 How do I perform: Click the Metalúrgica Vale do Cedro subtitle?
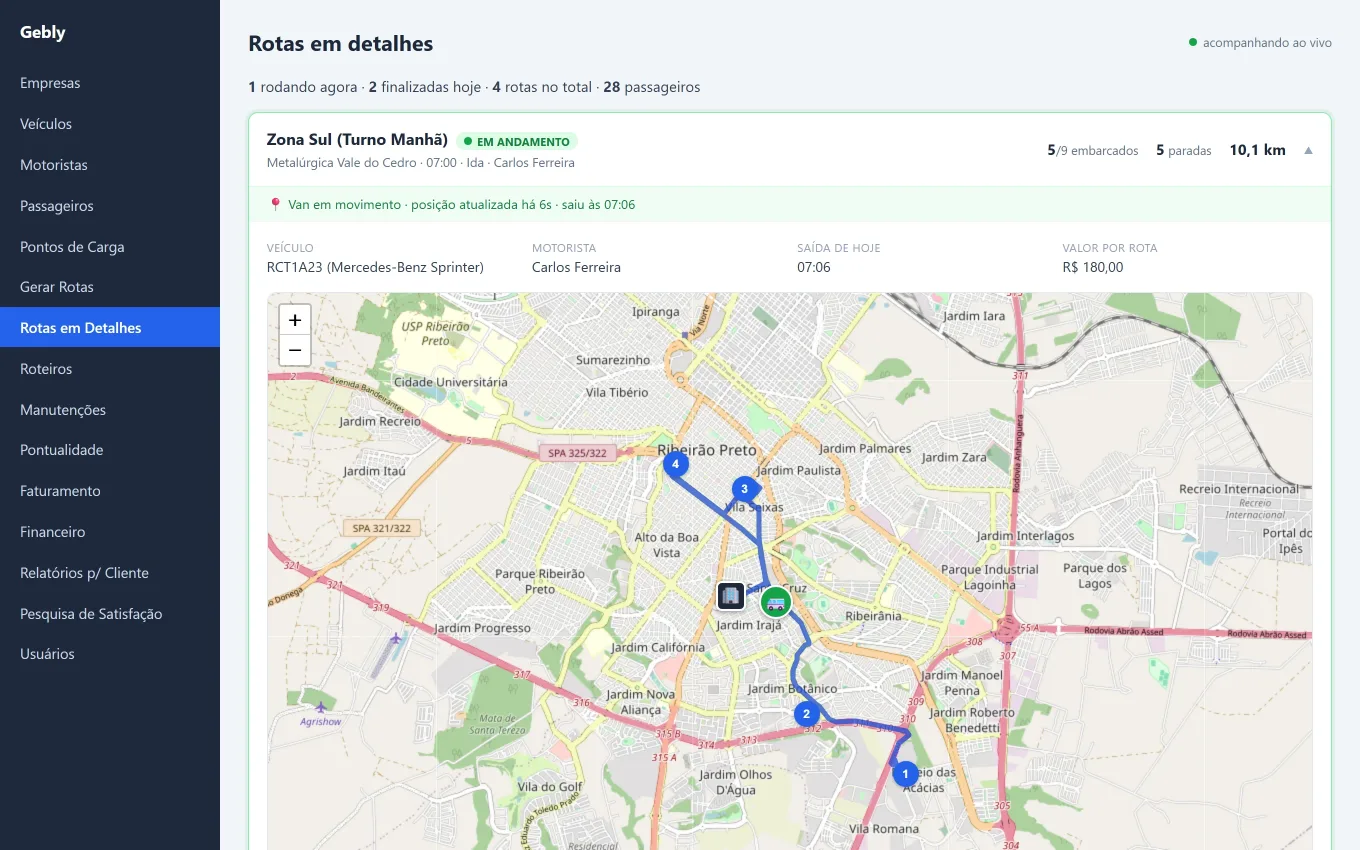(x=421, y=163)
